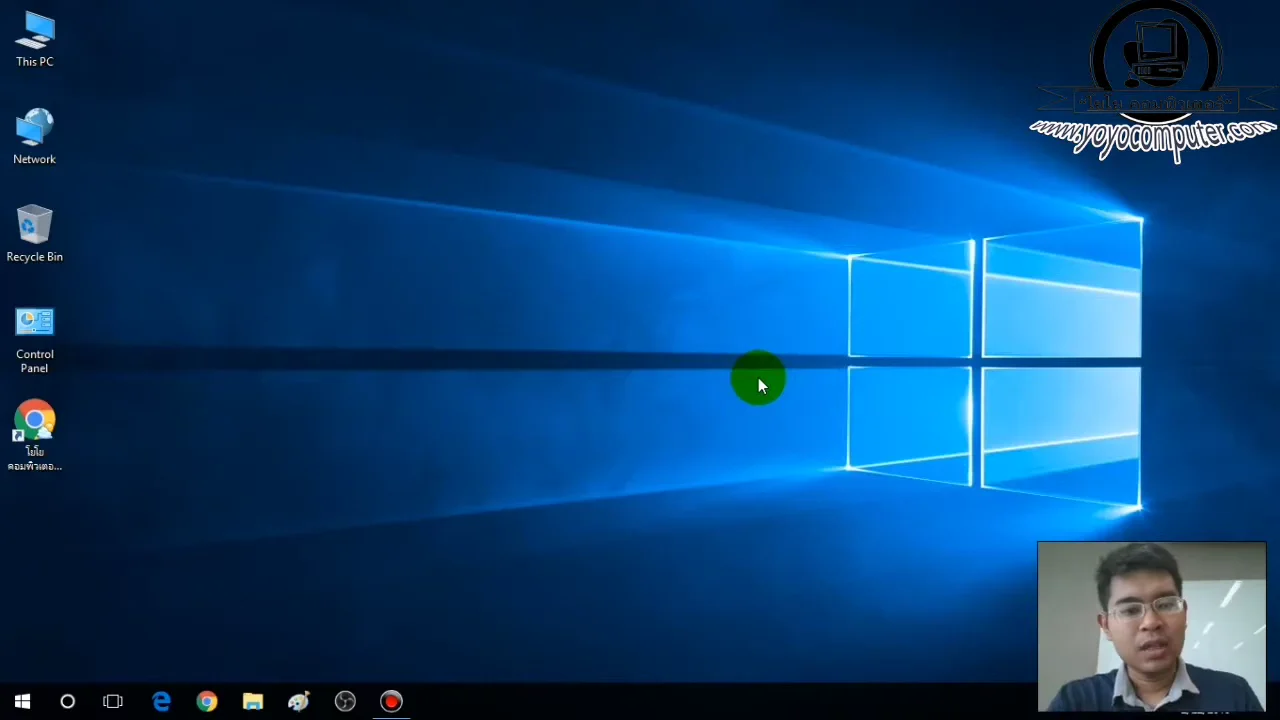Select the Control Panel desktop shortcut
The width and height of the screenshot is (1280, 720).
(34, 338)
